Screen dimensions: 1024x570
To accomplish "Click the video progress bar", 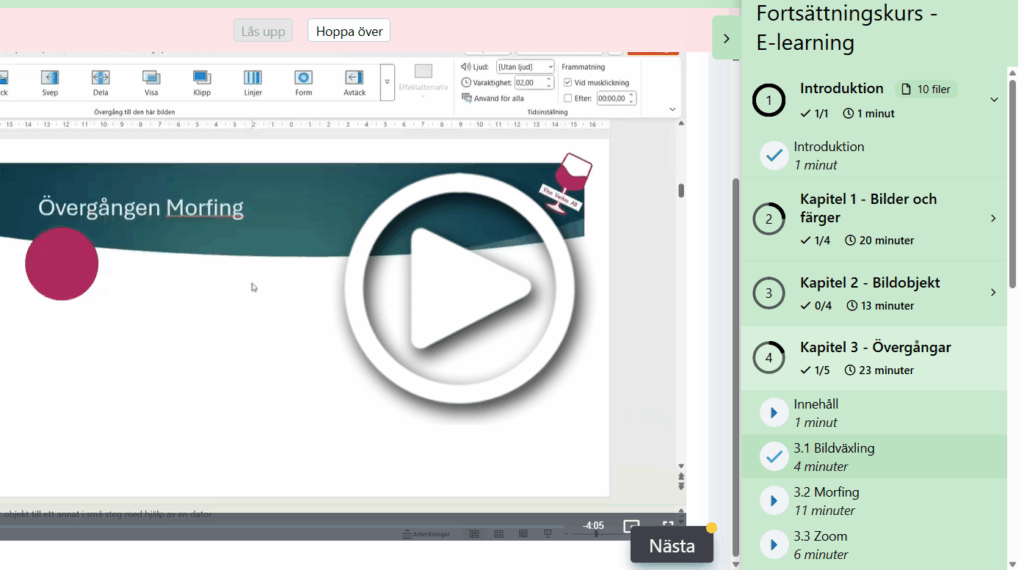I will (300, 524).
